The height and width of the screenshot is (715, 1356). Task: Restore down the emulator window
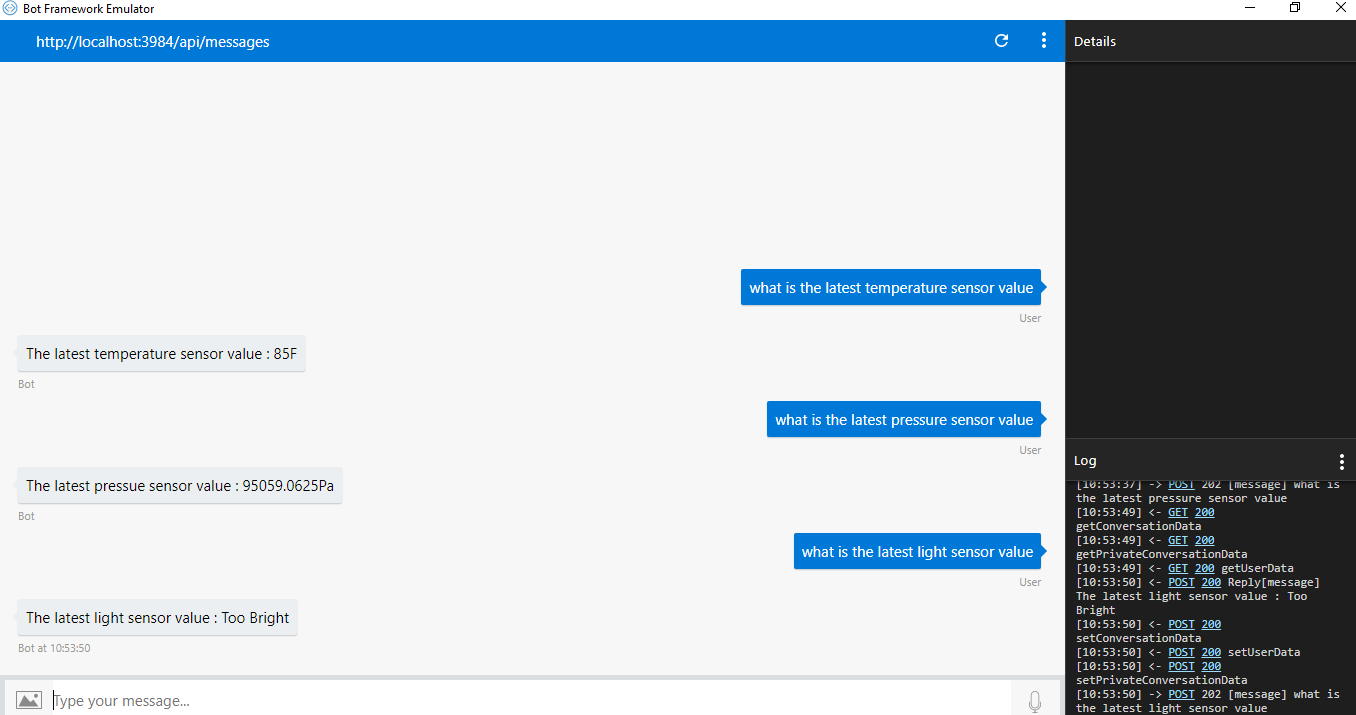(x=1295, y=9)
